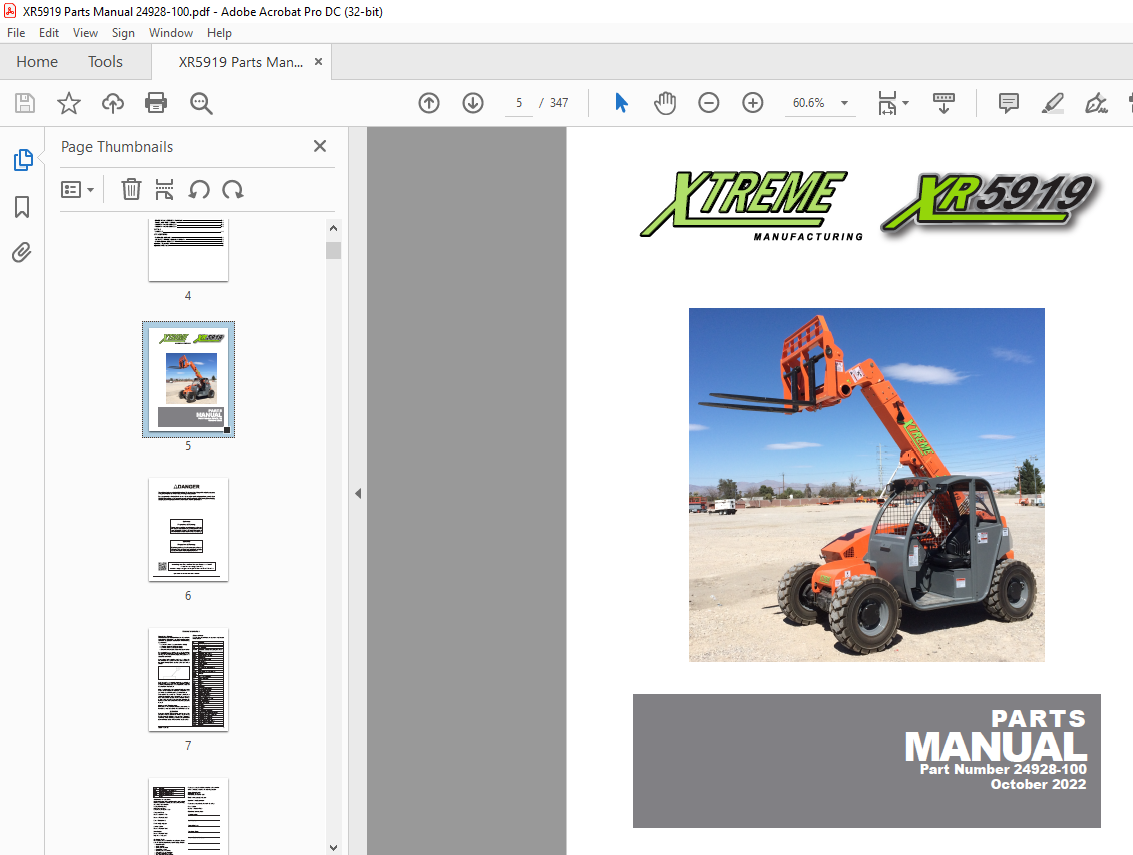Open the Sign menu
Image resolution: width=1133 pixels, height=855 pixels.
pos(124,33)
